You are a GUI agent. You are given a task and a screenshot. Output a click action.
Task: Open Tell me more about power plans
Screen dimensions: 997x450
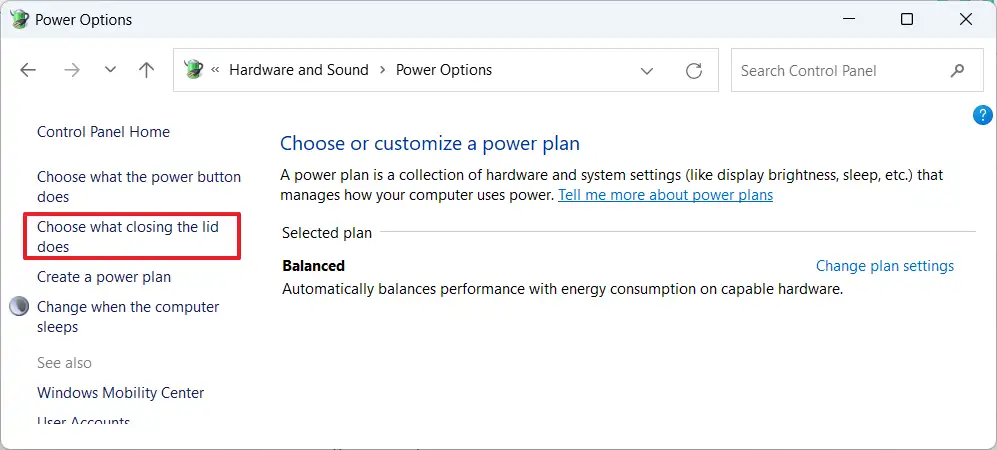(665, 195)
